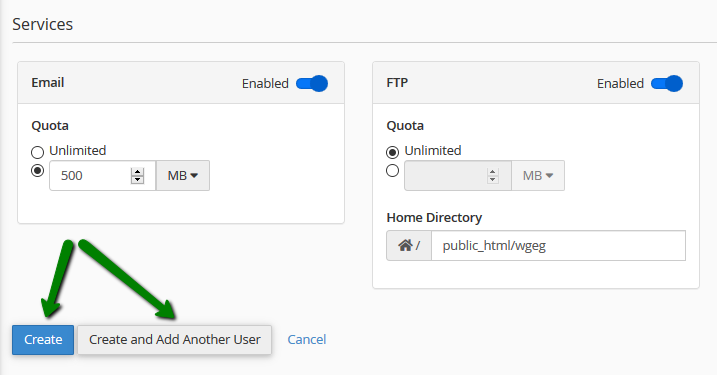The height and width of the screenshot is (375, 717).
Task: Open FTP quota MB unit dropdown
Action: click(x=538, y=176)
